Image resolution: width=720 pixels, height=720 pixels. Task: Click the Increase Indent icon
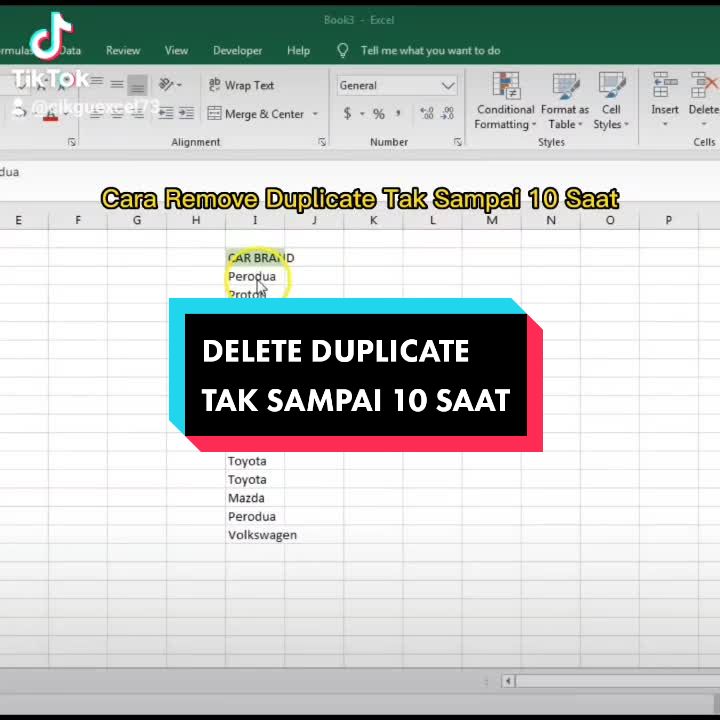[x=186, y=113]
